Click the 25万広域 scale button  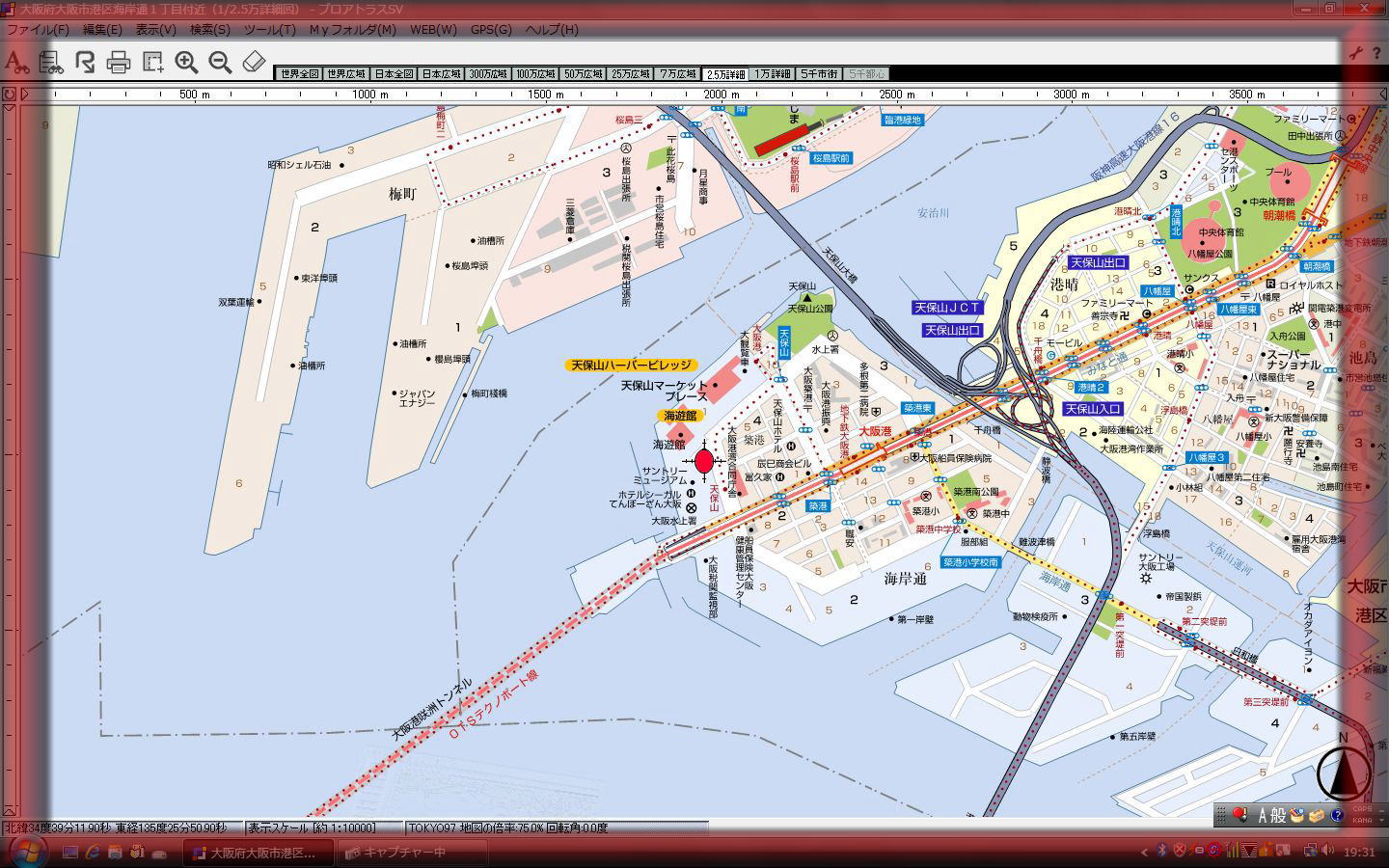(631, 74)
